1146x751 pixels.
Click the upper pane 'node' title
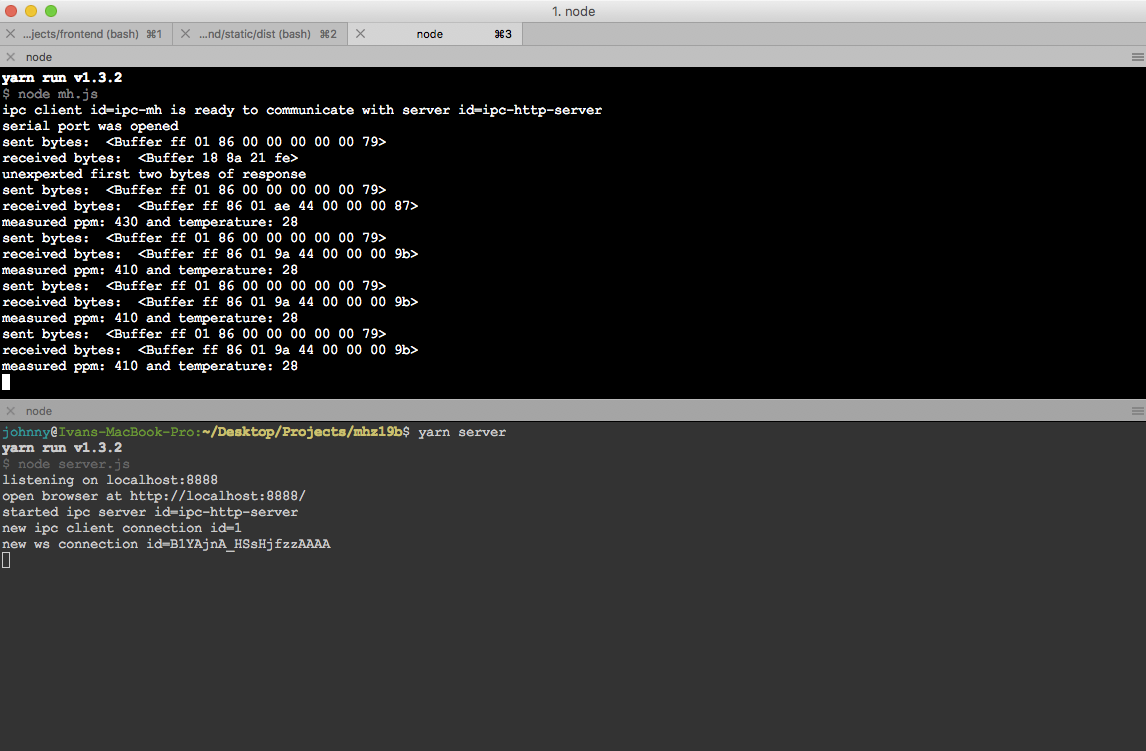pyautogui.click(x=39, y=57)
